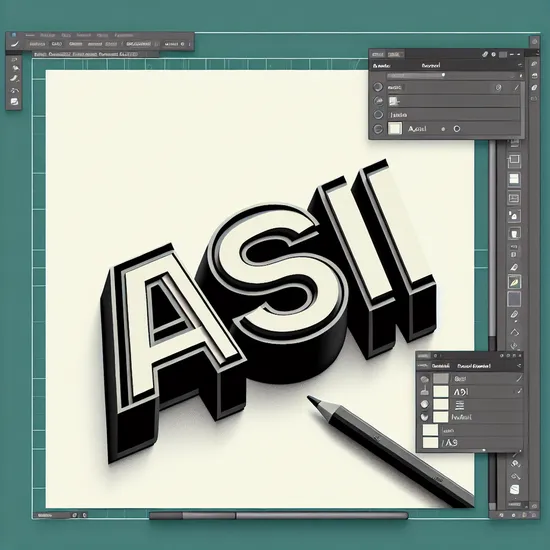Switch to second labeled tab in lower panel
This screenshot has width=550, height=550.
pos(474,366)
